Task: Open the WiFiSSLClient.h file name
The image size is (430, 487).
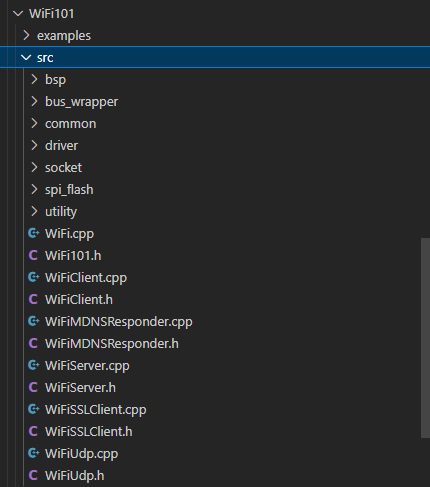Action: pos(89,431)
